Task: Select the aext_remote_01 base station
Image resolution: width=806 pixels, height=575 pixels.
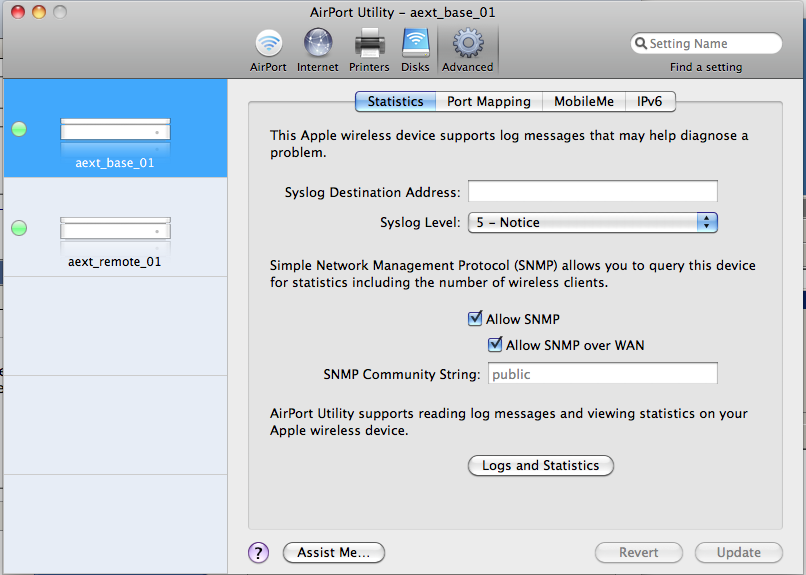Action: point(115,227)
